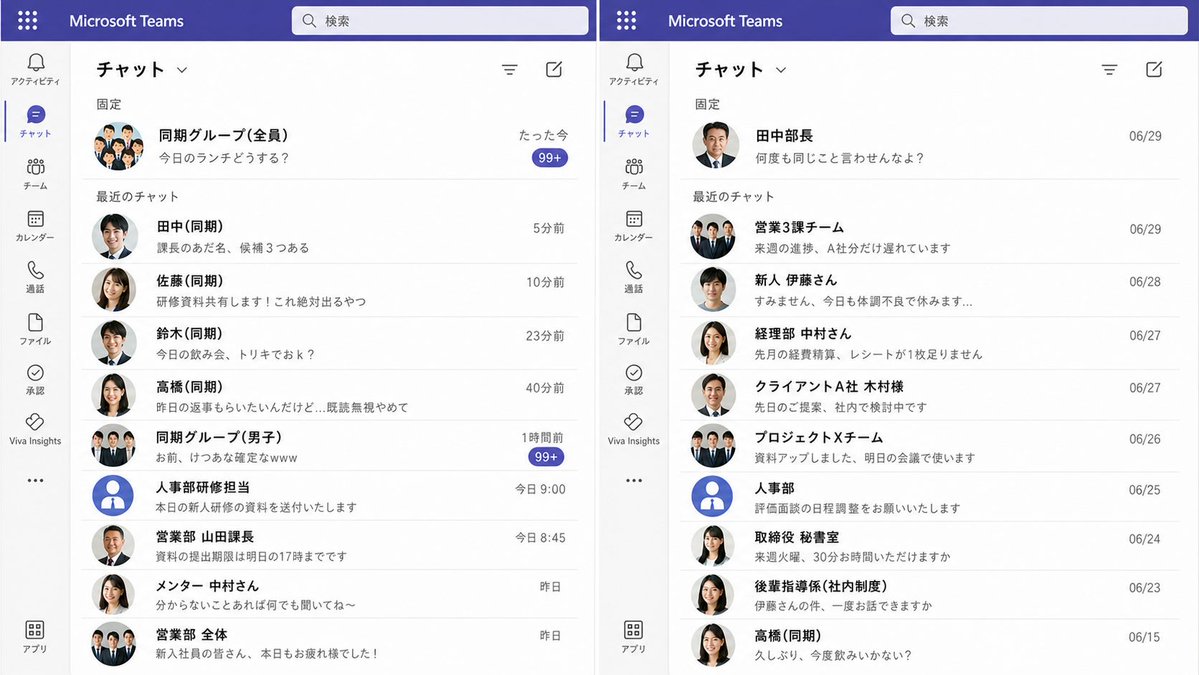Expand チャット dropdown chevron in right window
Viewport: 1199px width, 675px height.
pyautogui.click(x=781, y=70)
